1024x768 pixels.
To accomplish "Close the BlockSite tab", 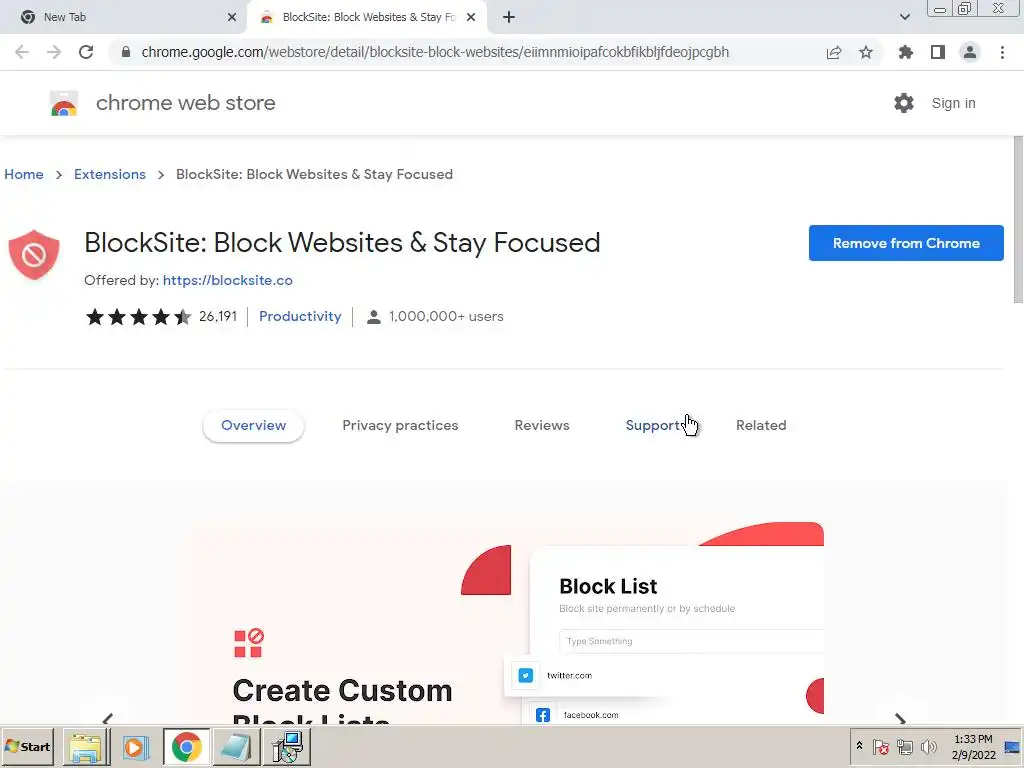I will point(471,17).
